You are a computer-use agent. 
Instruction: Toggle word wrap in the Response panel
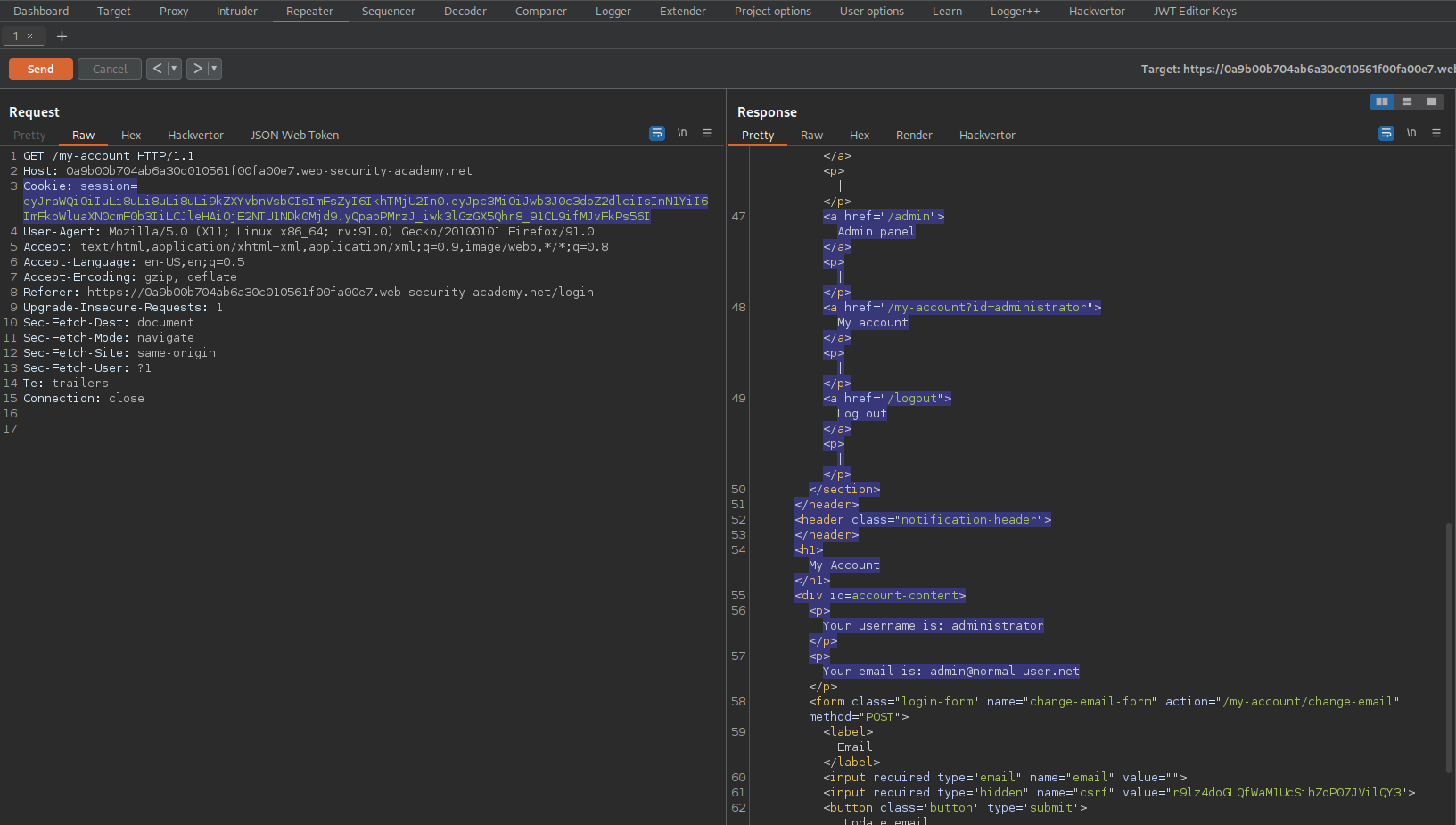[x=1386, y=133]
